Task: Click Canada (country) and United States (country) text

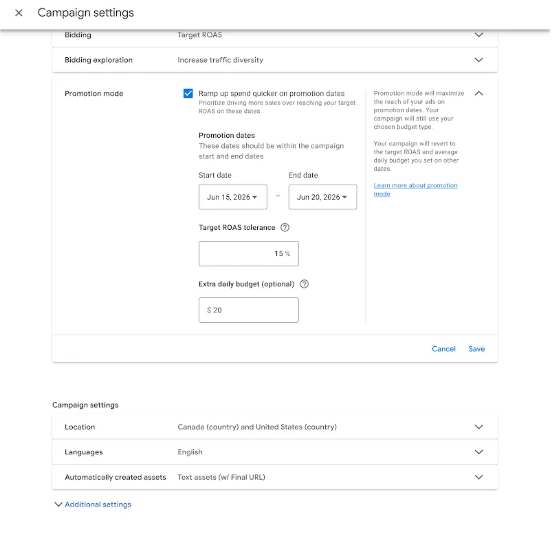Action: click(x=257, y=427)
